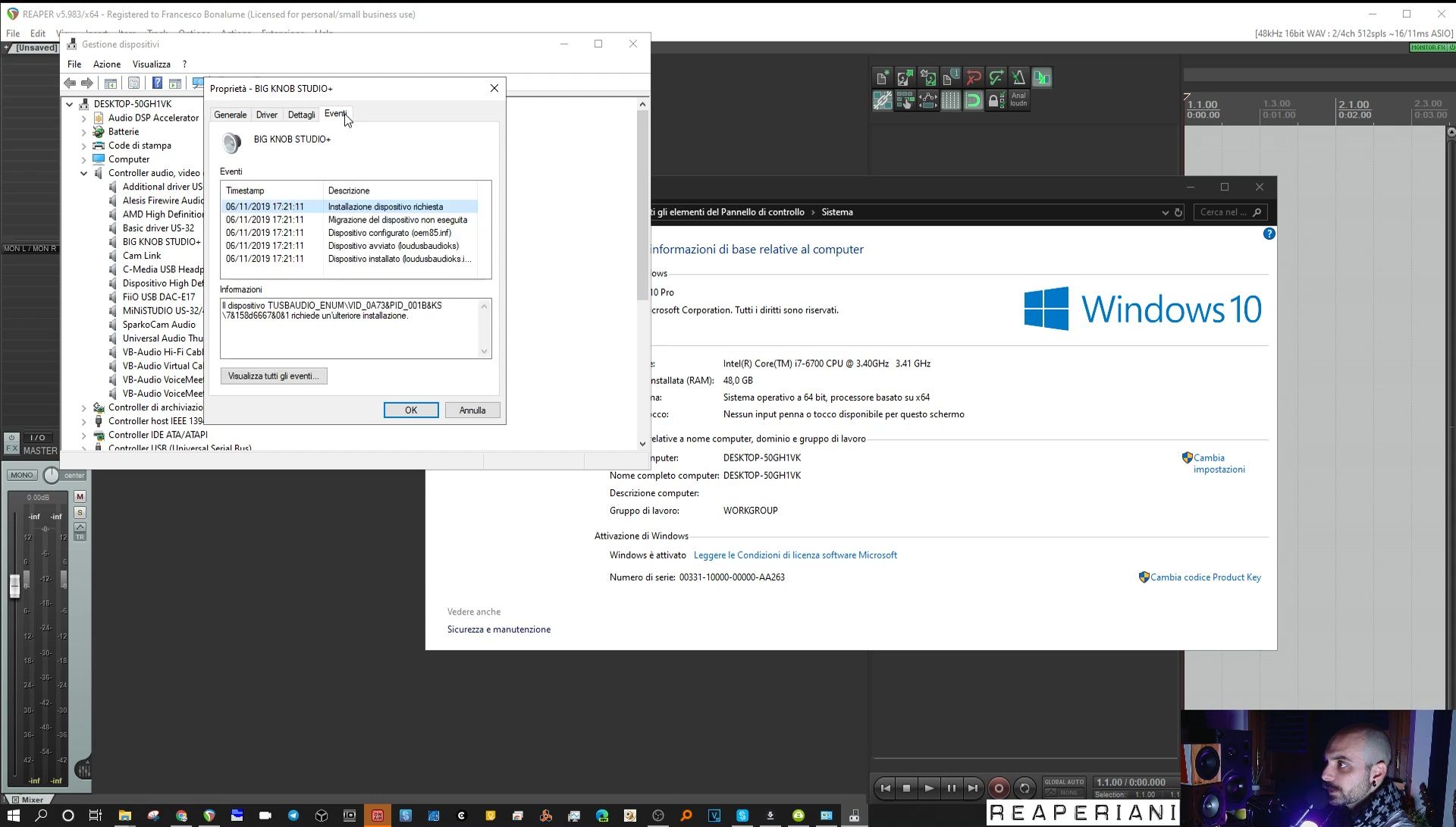Expand Controller IDE ATA/ATAPI tree node

pyautogui.click(x=84, y=436)
